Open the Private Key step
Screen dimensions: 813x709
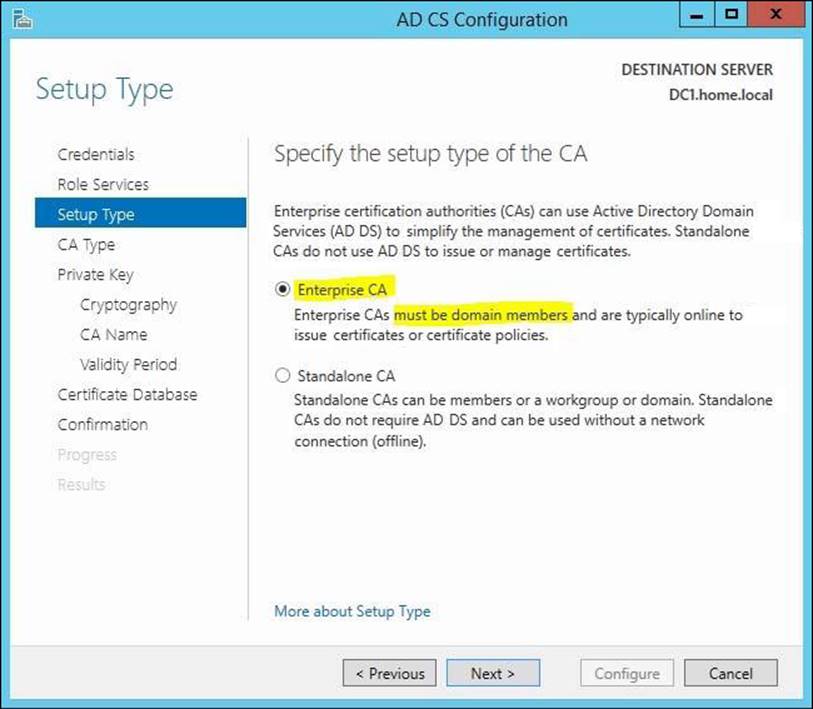pyautogui.click(x=95, y=274)
